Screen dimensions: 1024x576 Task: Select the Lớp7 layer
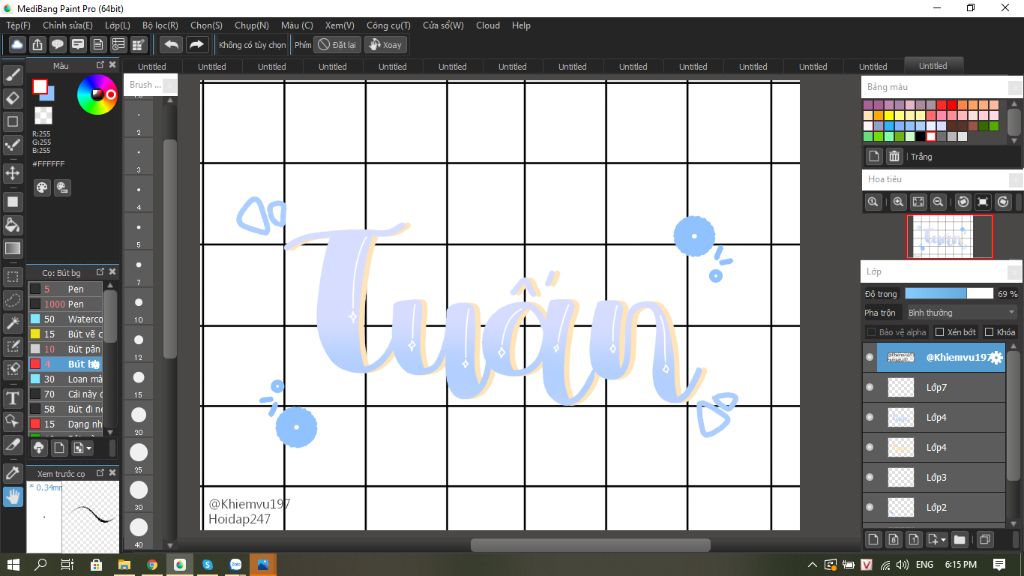pos(934,387)
